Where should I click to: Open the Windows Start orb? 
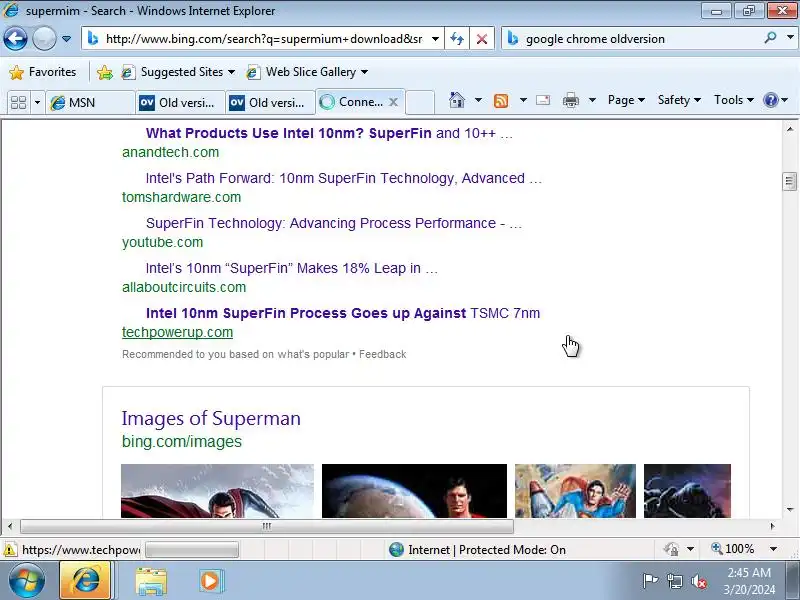pyautogui.click(x=26, y=581)
